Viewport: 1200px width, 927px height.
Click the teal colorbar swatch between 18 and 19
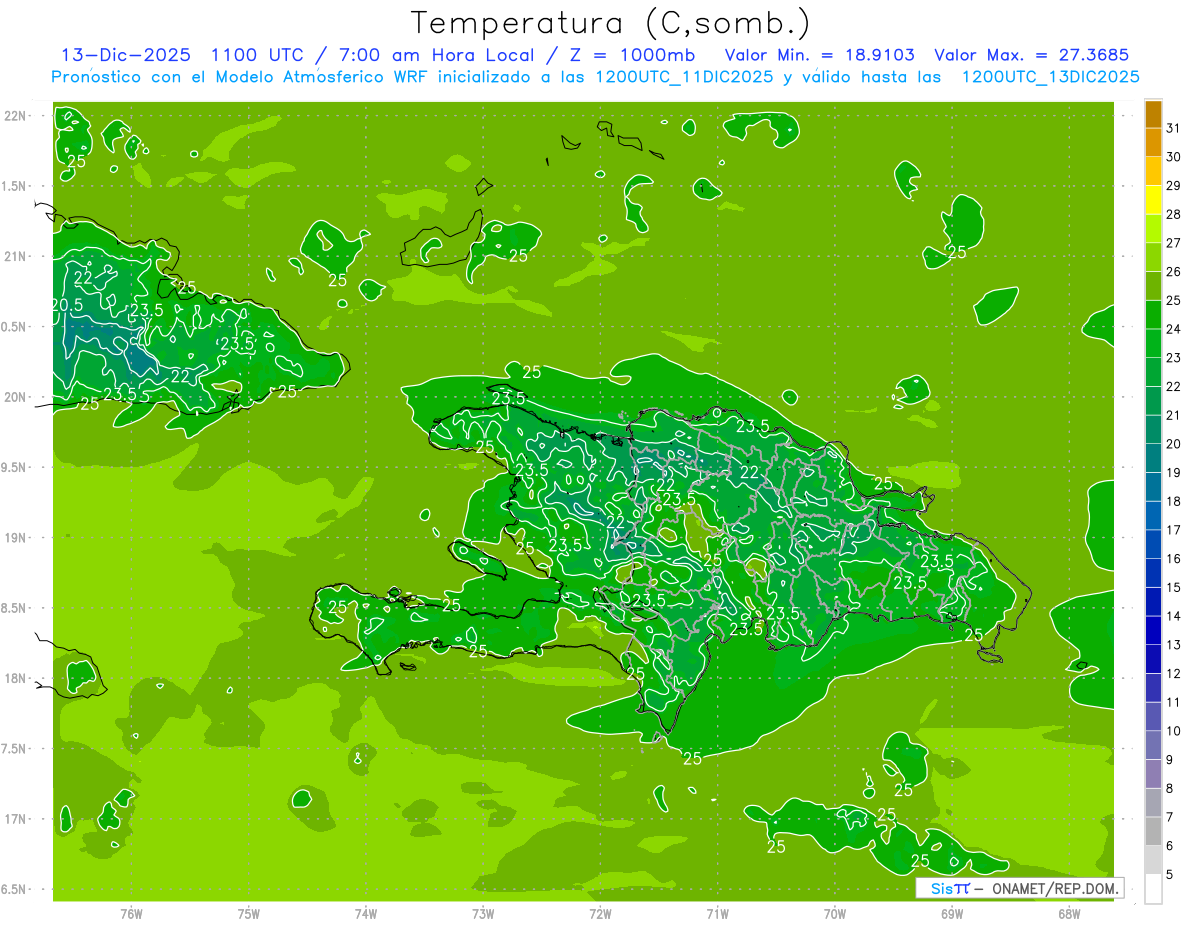[1153, 487]
